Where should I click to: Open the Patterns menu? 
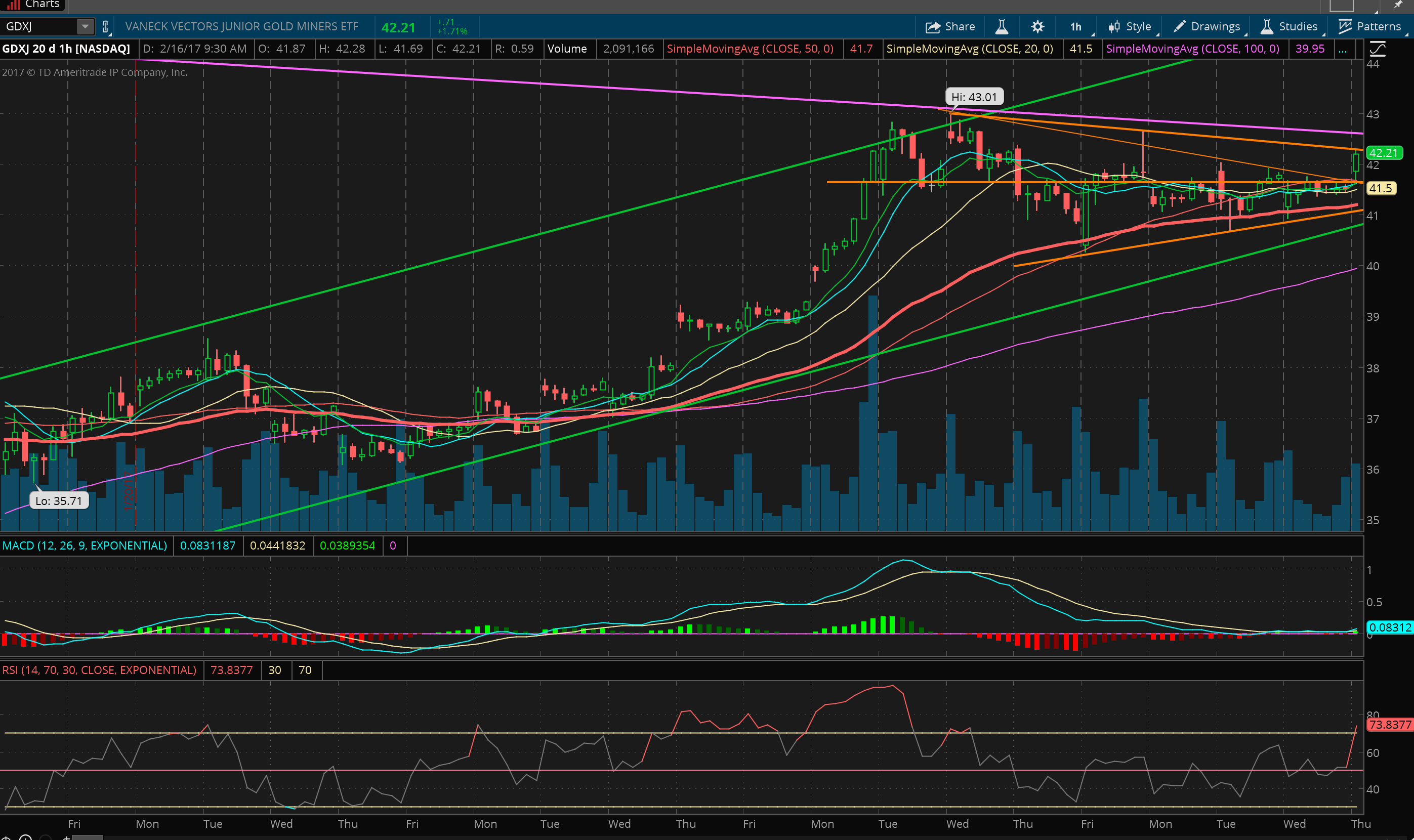click(1370, 27)
